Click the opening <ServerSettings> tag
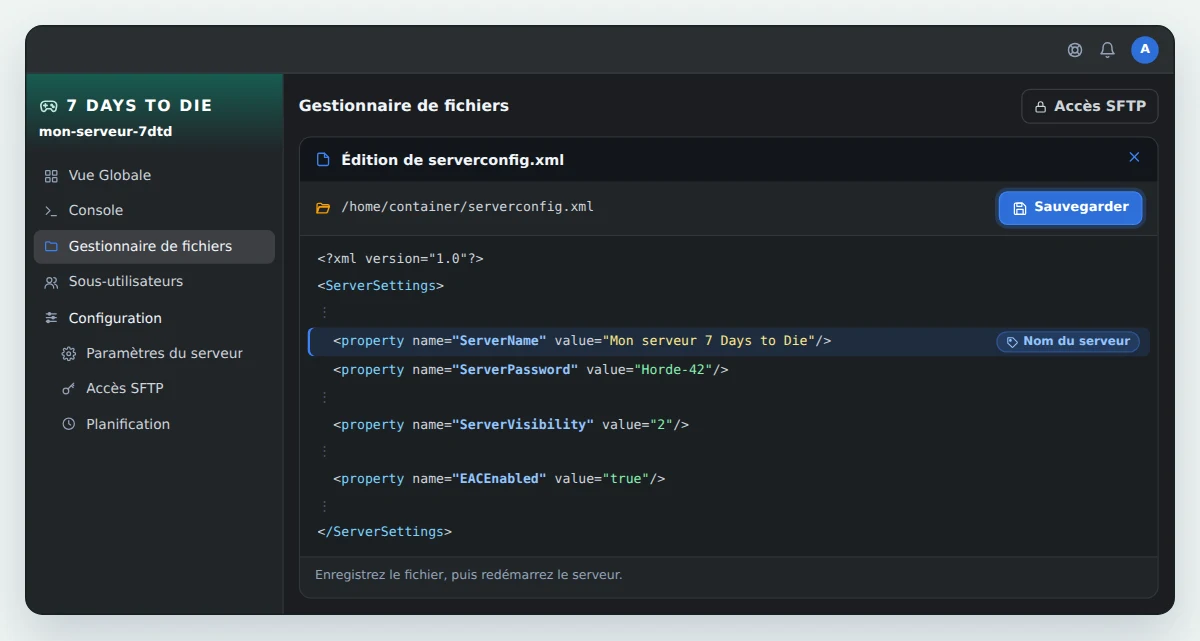Screen dimensions: 1200x641 381,286
